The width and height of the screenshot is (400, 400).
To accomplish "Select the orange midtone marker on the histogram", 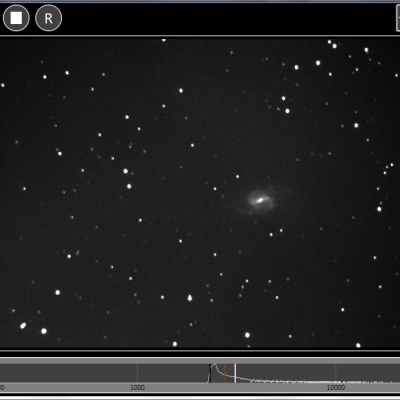I will click(x=225, y=373).
